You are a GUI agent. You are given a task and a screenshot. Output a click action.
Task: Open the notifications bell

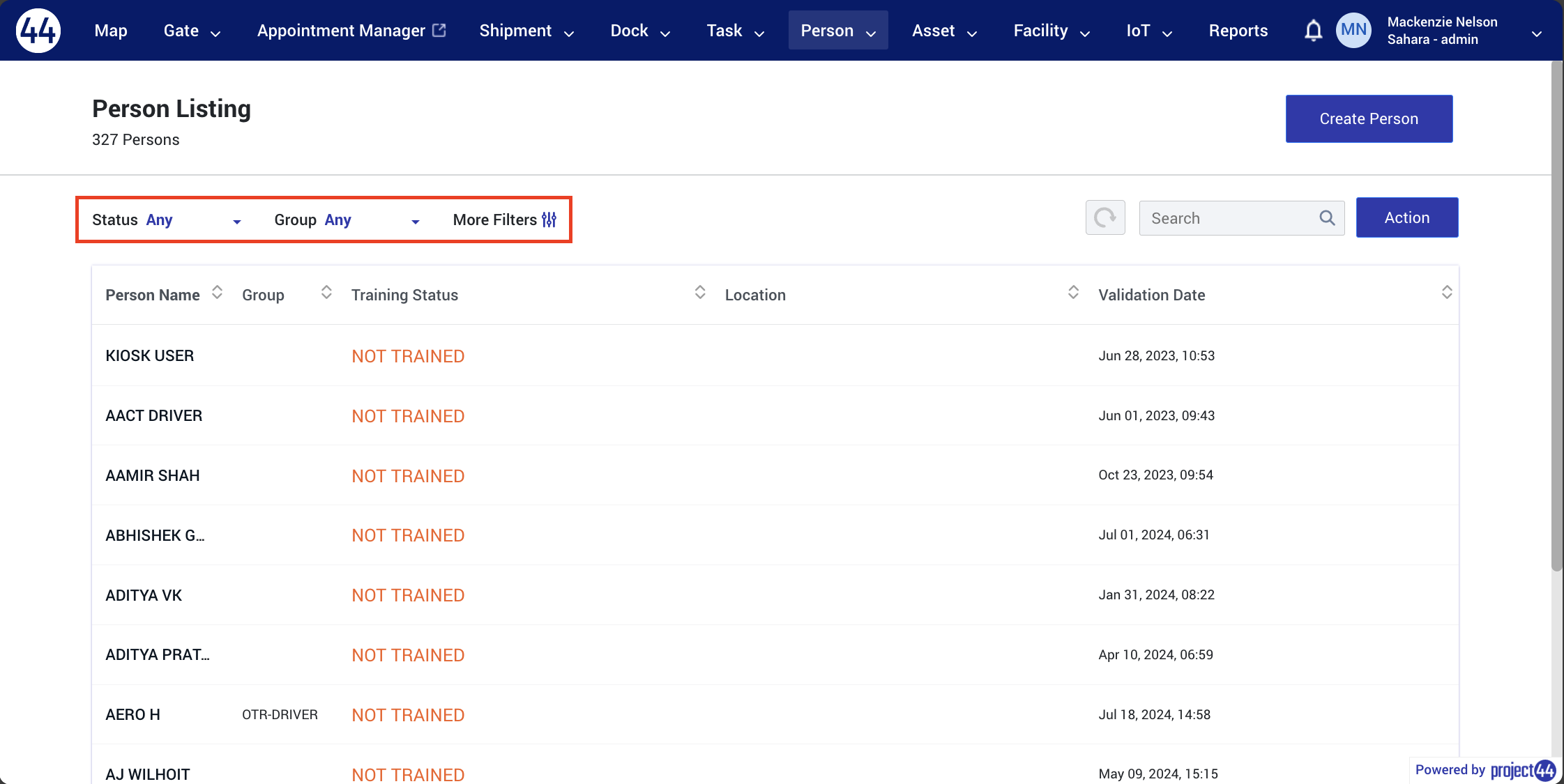pos(1313,31)
